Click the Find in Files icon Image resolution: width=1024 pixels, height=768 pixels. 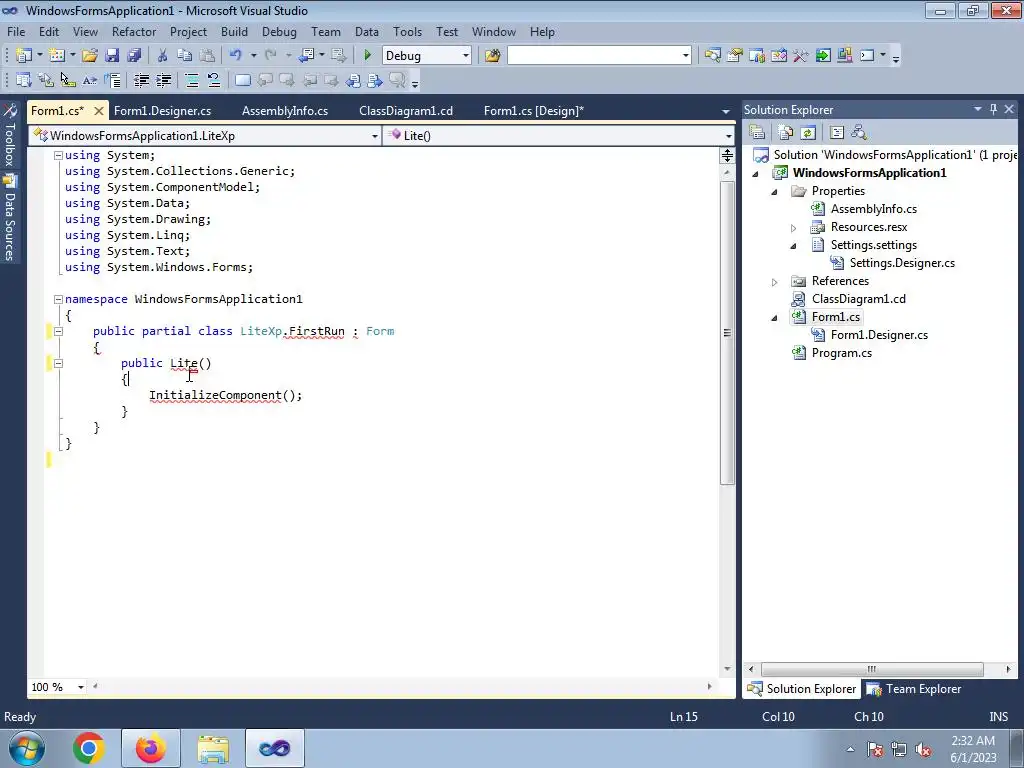click(x=492, y=56)
